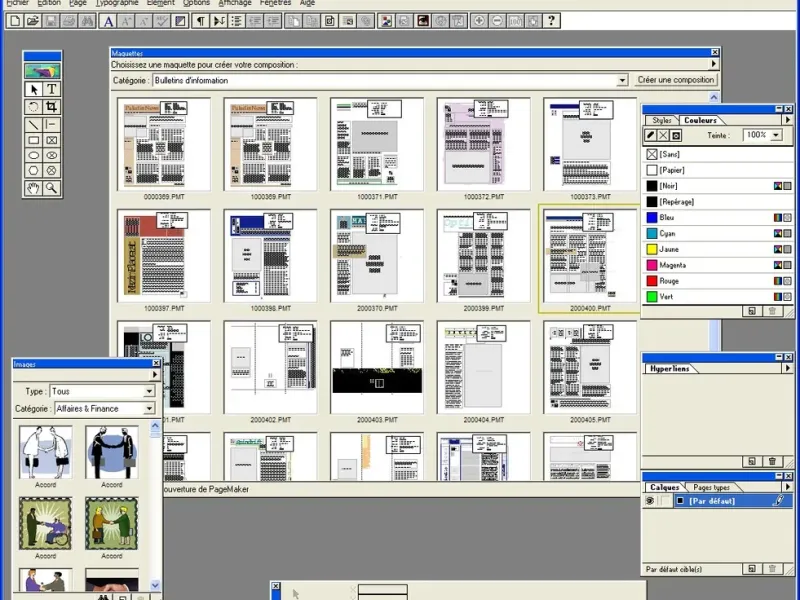The width and height of the screenshot is (800, 600).
Task: Open the Teinte 100% dropdown
Action: point(776,135)
